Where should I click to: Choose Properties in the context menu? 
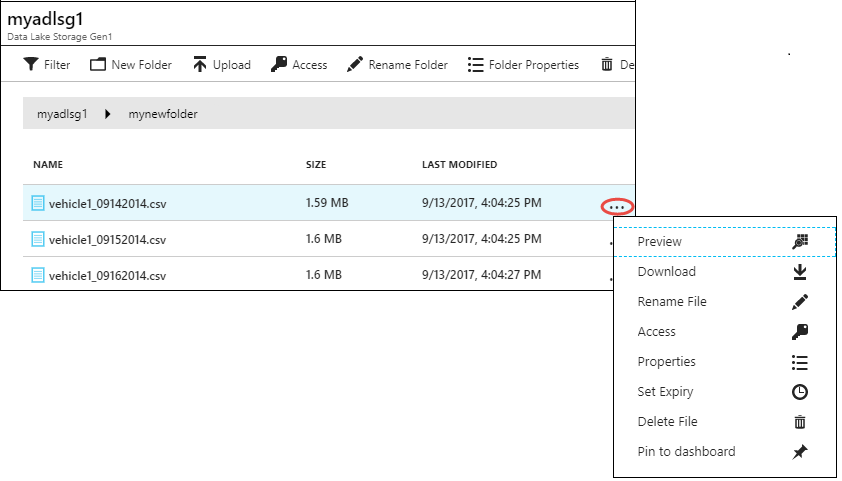[666, 362]
